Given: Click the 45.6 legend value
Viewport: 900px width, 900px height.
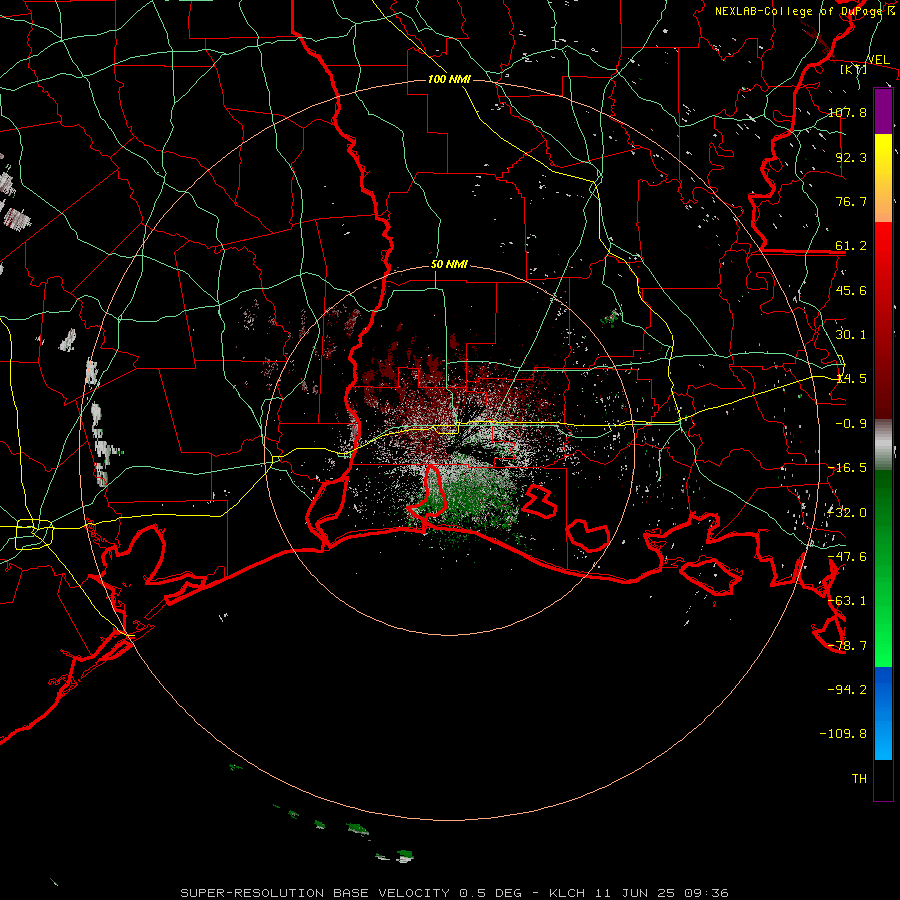Looking at the screenshot, I should tap(851, 290).
